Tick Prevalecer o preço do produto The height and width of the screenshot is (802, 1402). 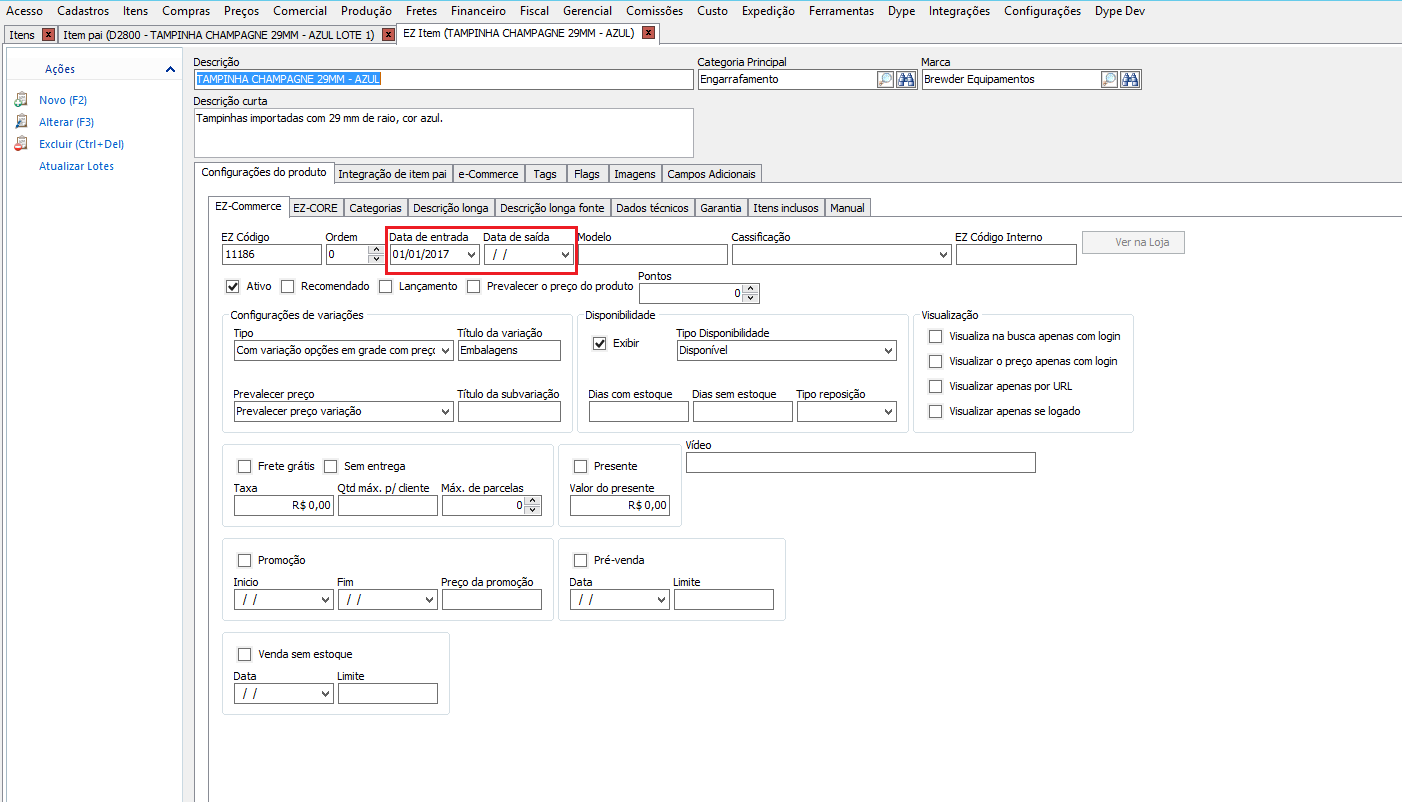tap(474, 287)
